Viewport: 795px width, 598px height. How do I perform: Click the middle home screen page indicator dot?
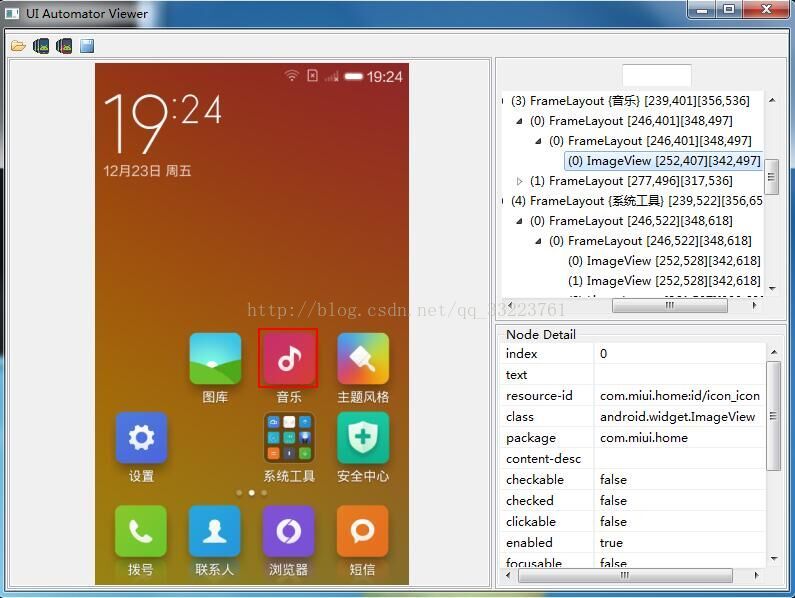pyautogui.click(x=251, y=493)
